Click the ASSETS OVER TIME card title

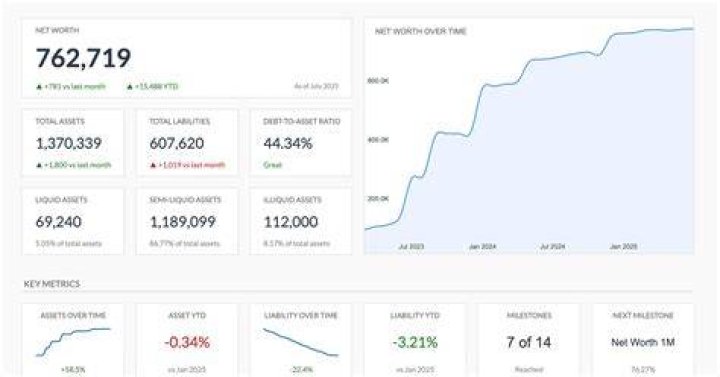coord(73,315)
